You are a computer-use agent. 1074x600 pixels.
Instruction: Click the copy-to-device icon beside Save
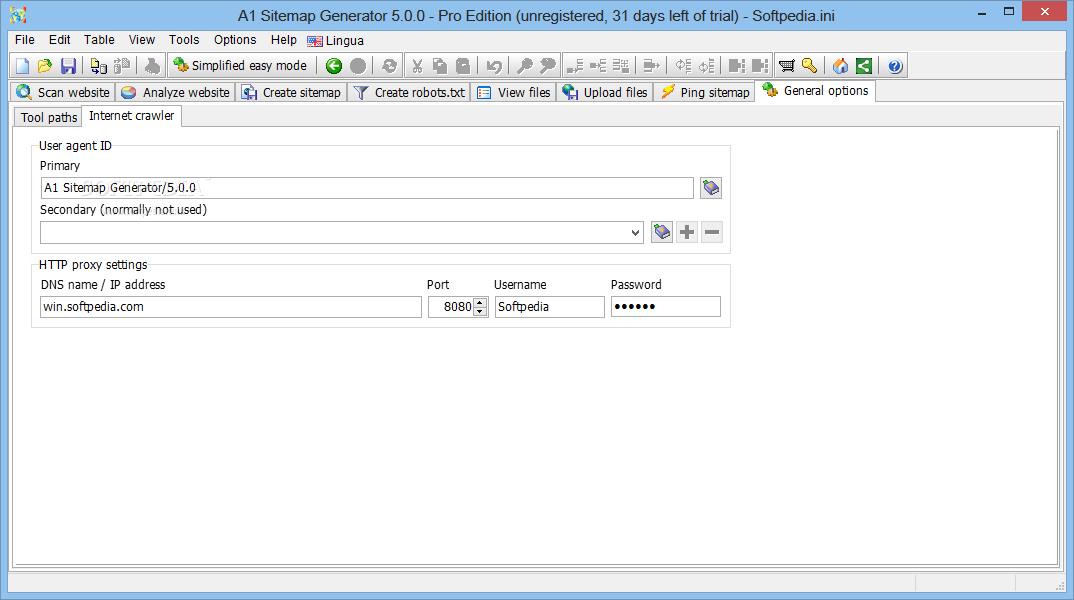point(99,66)
